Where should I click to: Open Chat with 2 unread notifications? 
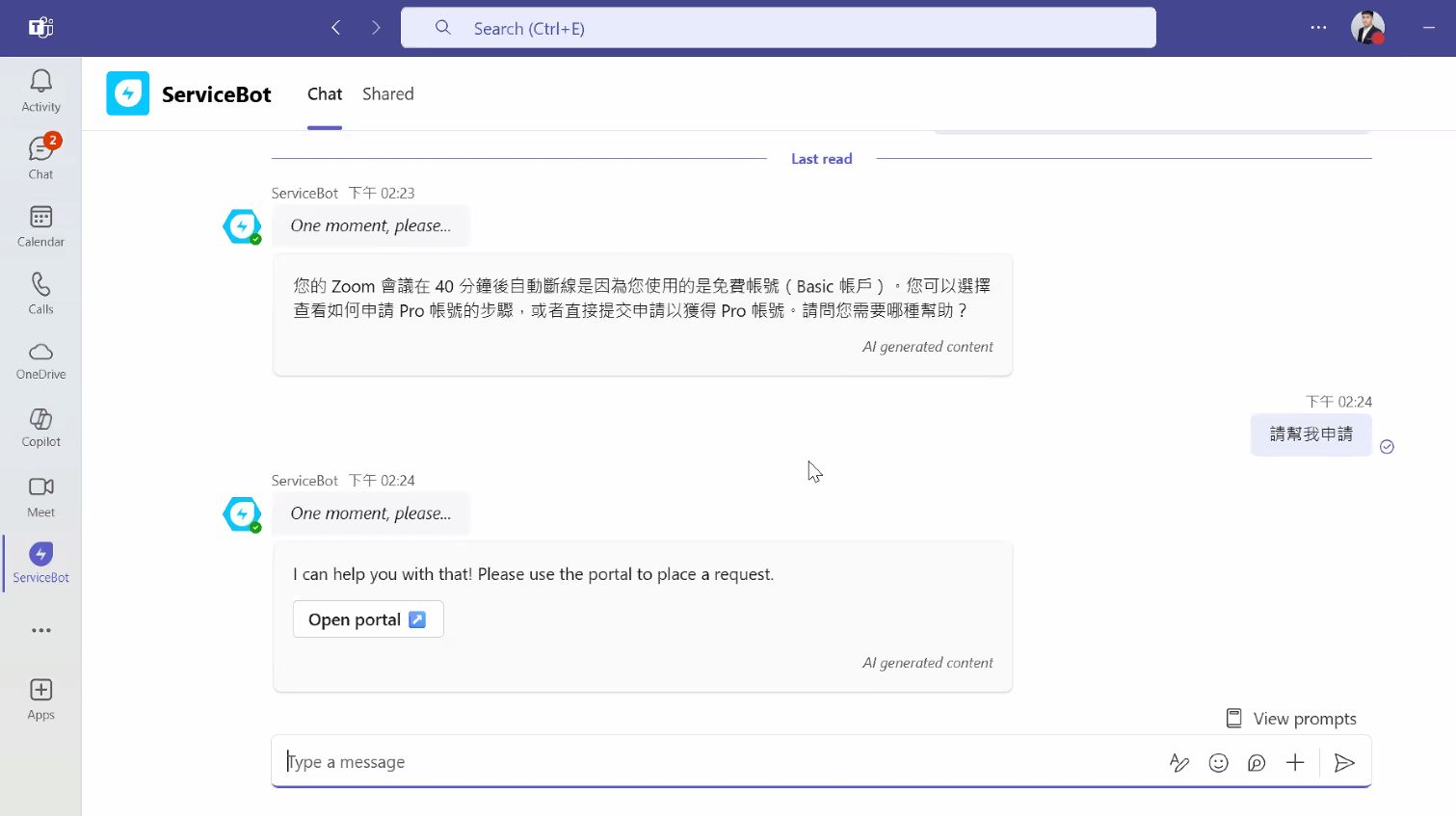click(40, 157)
